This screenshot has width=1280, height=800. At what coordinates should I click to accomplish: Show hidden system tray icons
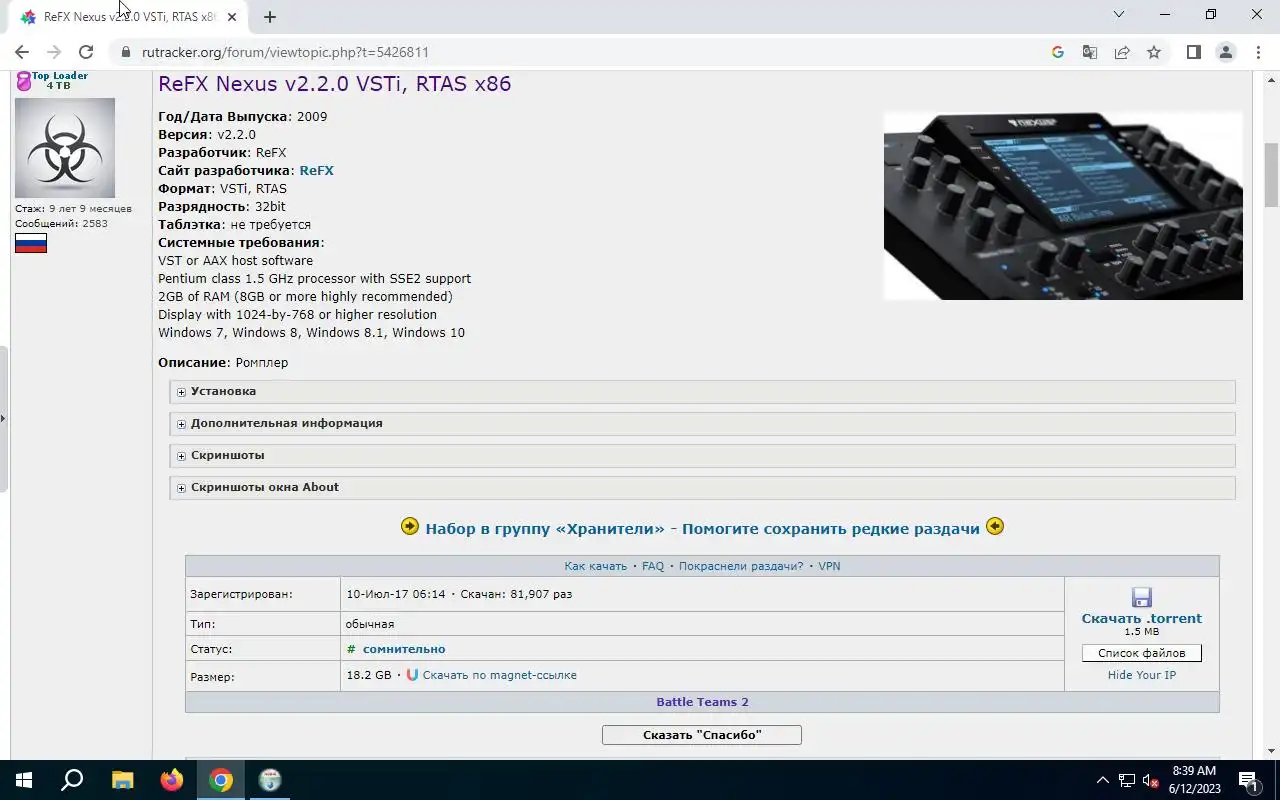[1103, 780]
